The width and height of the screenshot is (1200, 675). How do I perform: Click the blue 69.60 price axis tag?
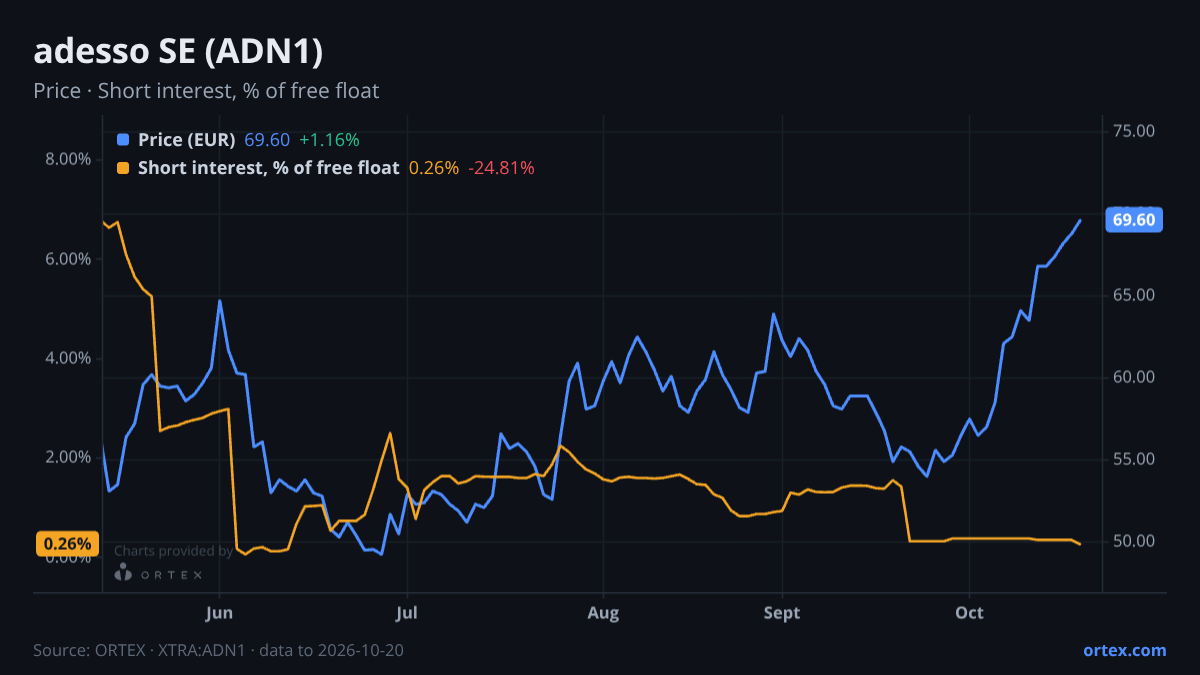pos(1133,220)
